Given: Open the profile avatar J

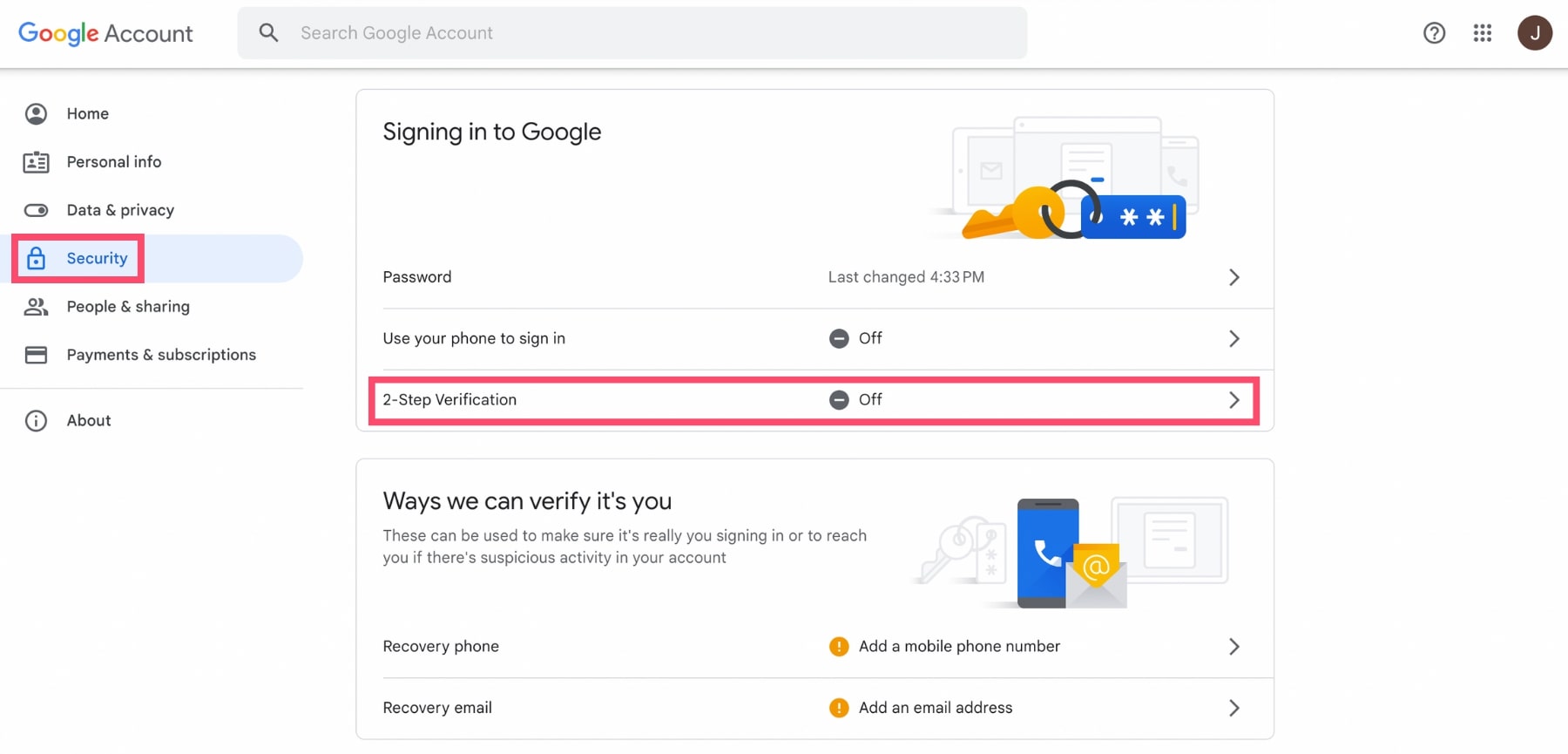Looking at the screenshot, I should tap(1534, 33).
